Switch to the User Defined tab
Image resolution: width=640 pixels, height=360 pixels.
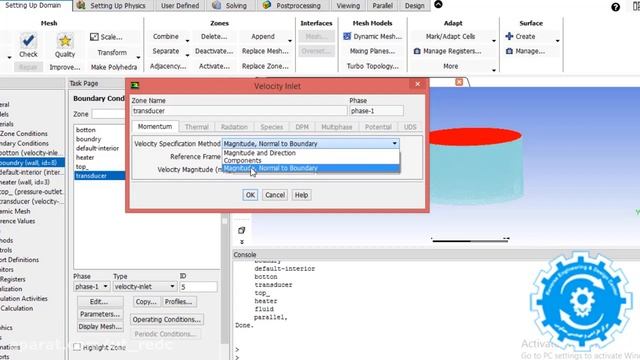pos(180,6)
